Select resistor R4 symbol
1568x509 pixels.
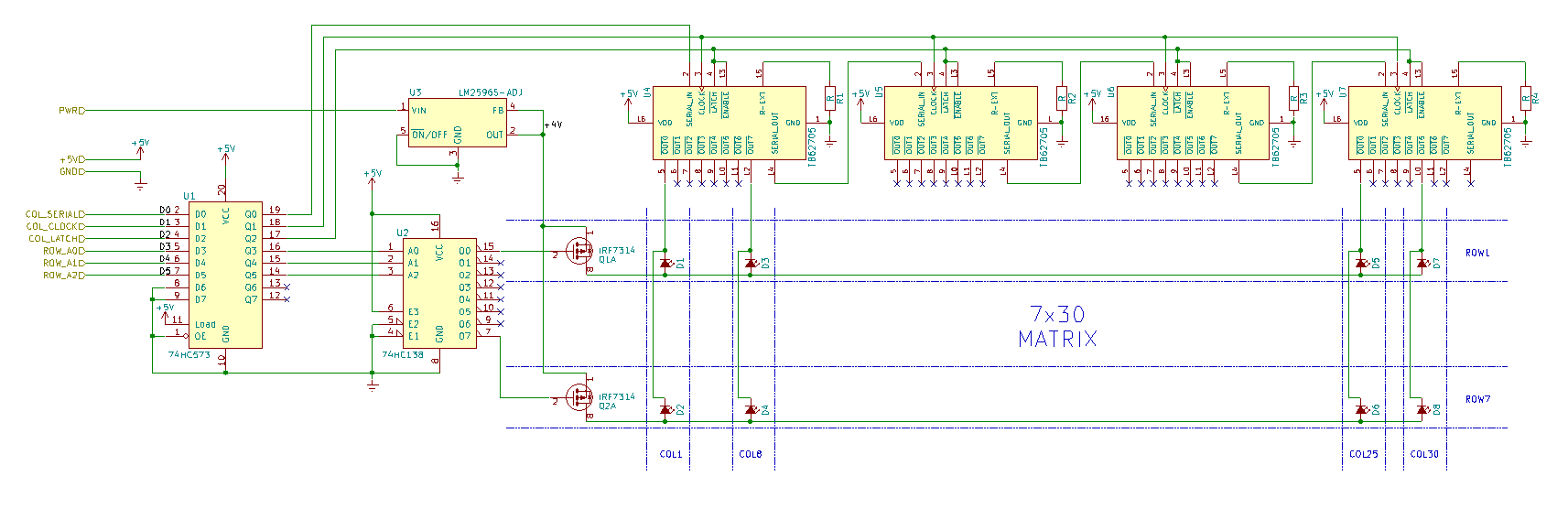[x=1526, y=97]
